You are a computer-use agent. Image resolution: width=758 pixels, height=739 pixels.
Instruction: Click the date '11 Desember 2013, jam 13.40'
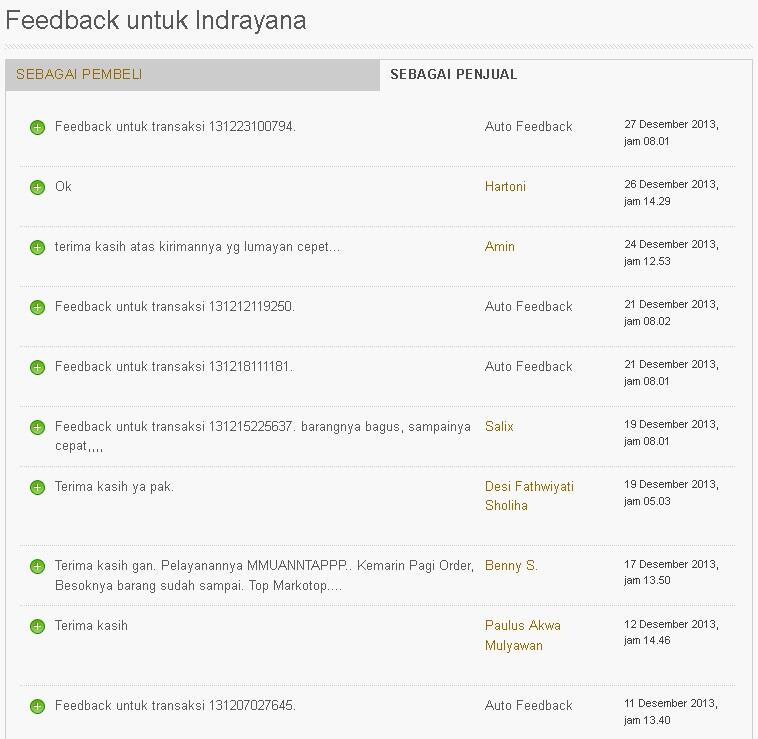671,711
